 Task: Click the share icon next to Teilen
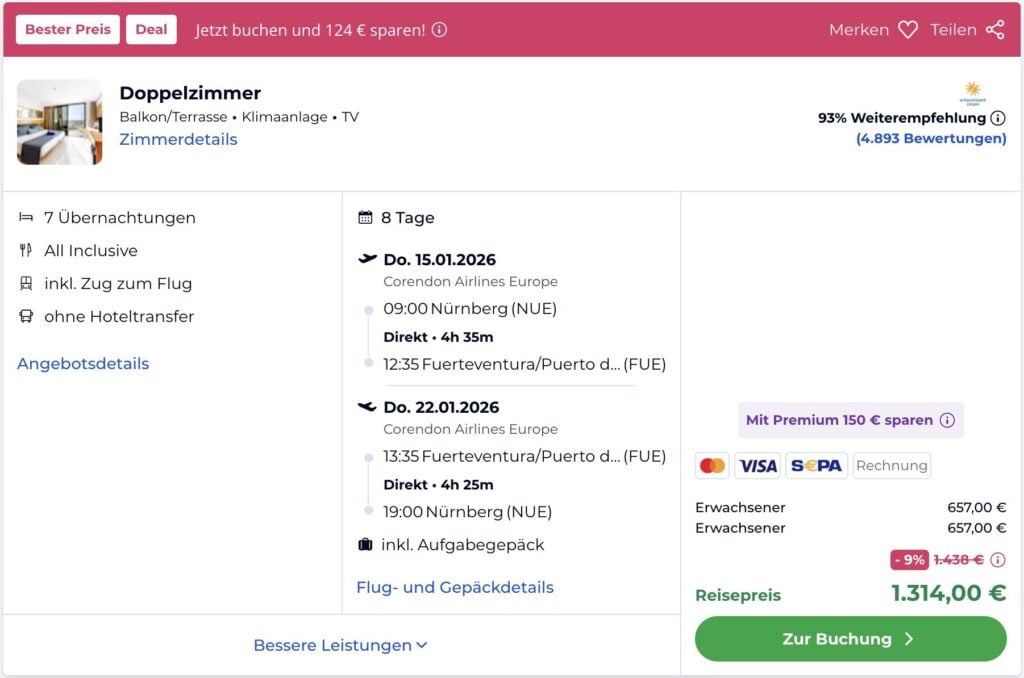pyautogui.click(x=994, y=30)
